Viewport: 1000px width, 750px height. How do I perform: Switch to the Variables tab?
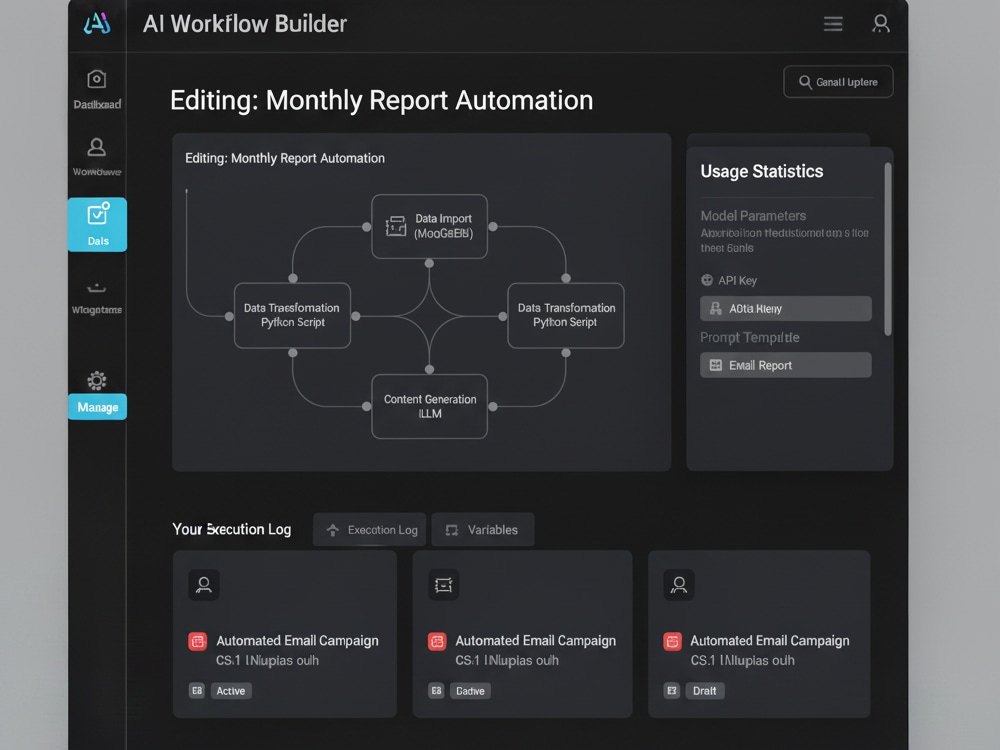pos(483,529)
